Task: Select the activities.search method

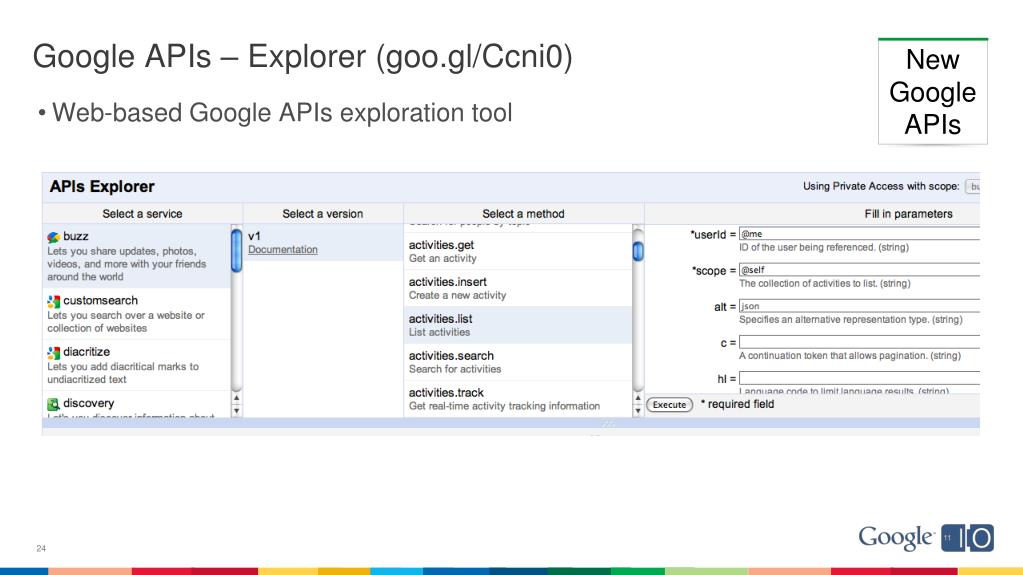Action: pyautogui.click(x=517, y=362)
